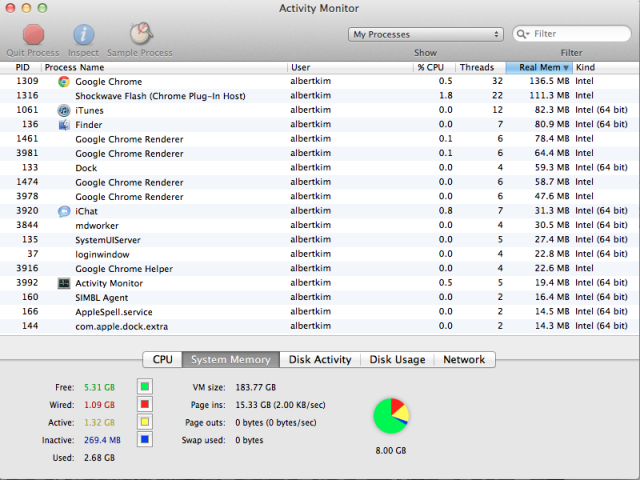Viewport: 640px width, 480px height.
Task: Select the Activity Monitor app icon in list
Action: point(64,283)
